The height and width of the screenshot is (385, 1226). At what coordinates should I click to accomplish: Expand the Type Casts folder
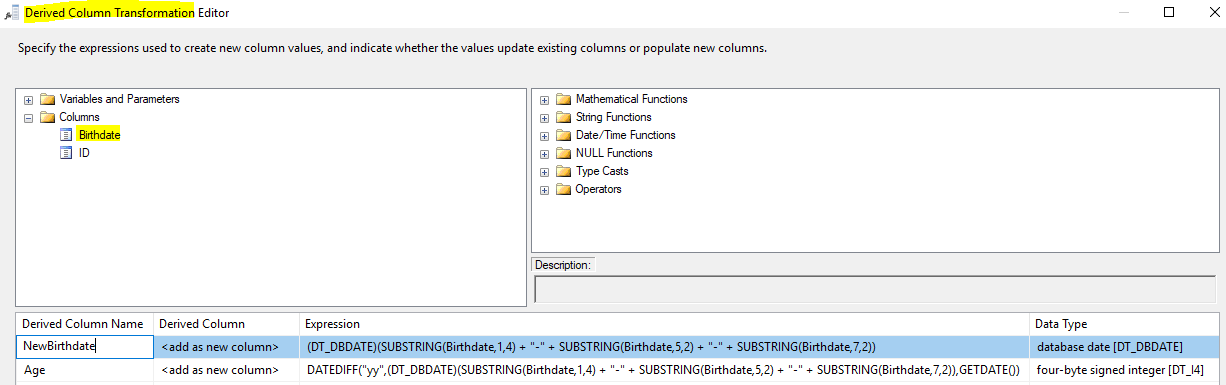click(x=544, y=172)
